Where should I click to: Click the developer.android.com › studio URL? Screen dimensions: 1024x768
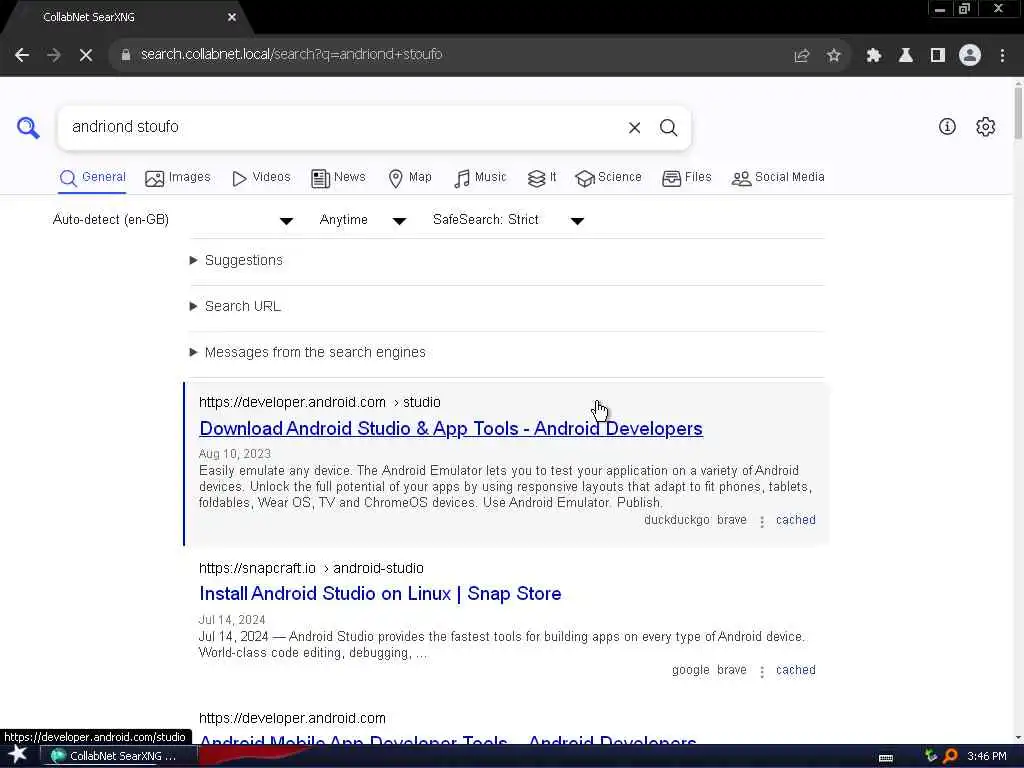319,402
